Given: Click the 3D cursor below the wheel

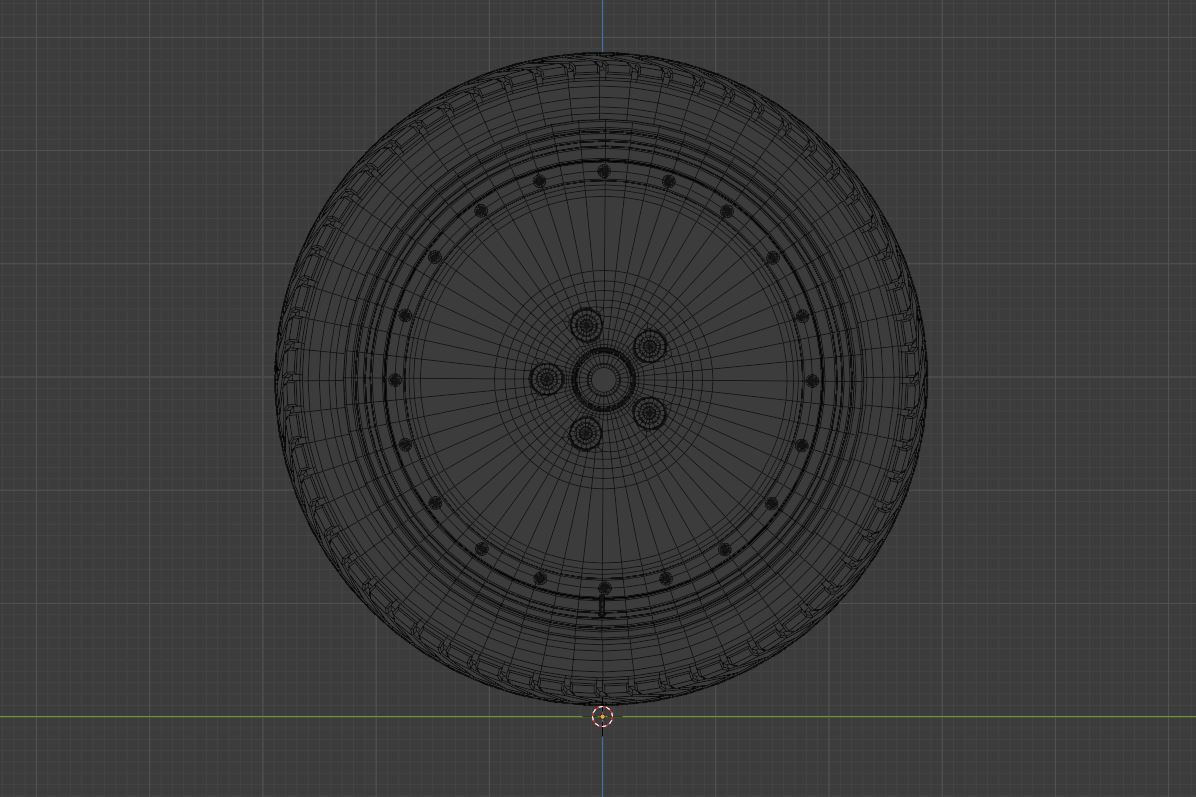Looking at the screenshot, I should pos(603,717).
